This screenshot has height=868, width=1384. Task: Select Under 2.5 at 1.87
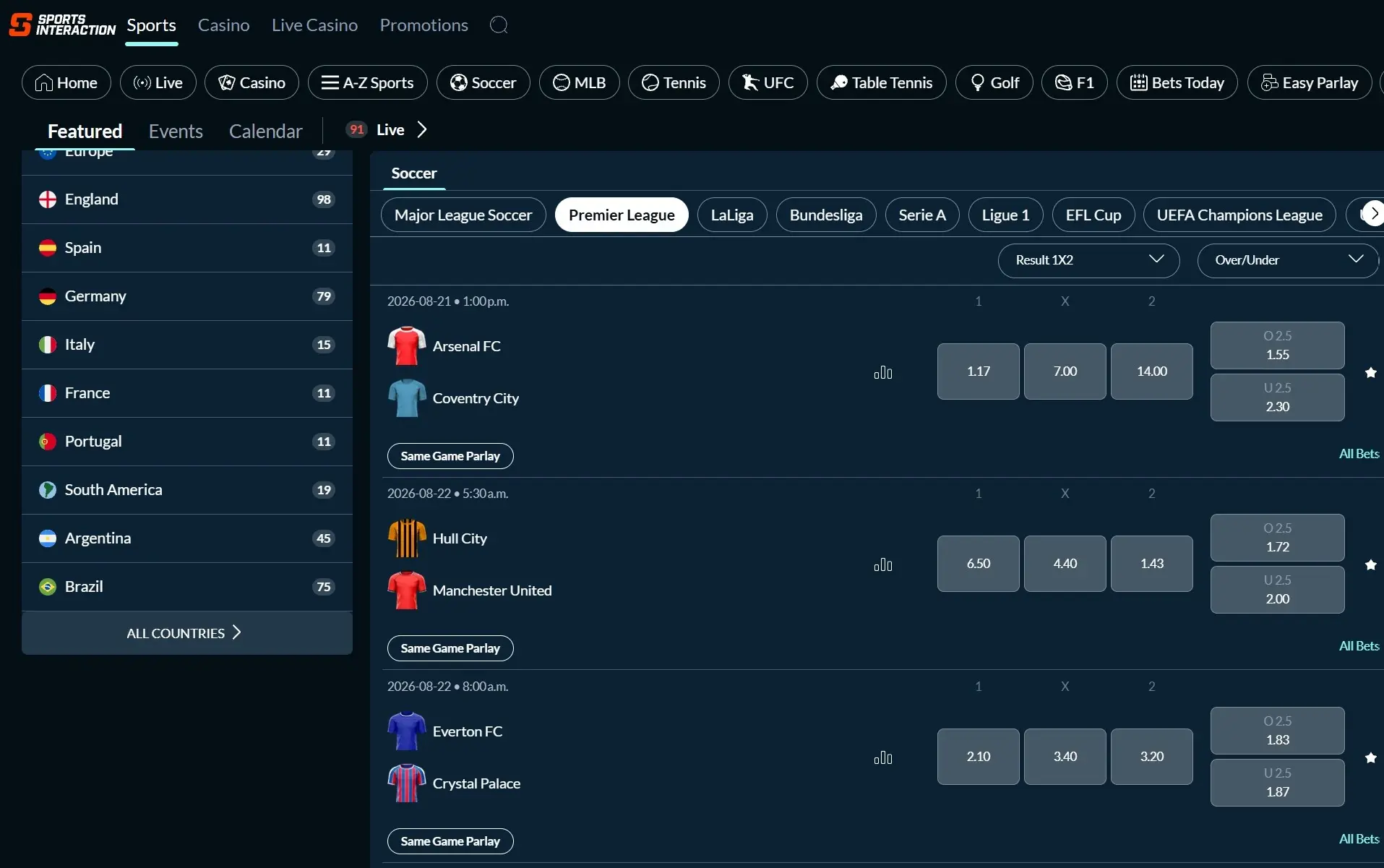click(1278, 783)
